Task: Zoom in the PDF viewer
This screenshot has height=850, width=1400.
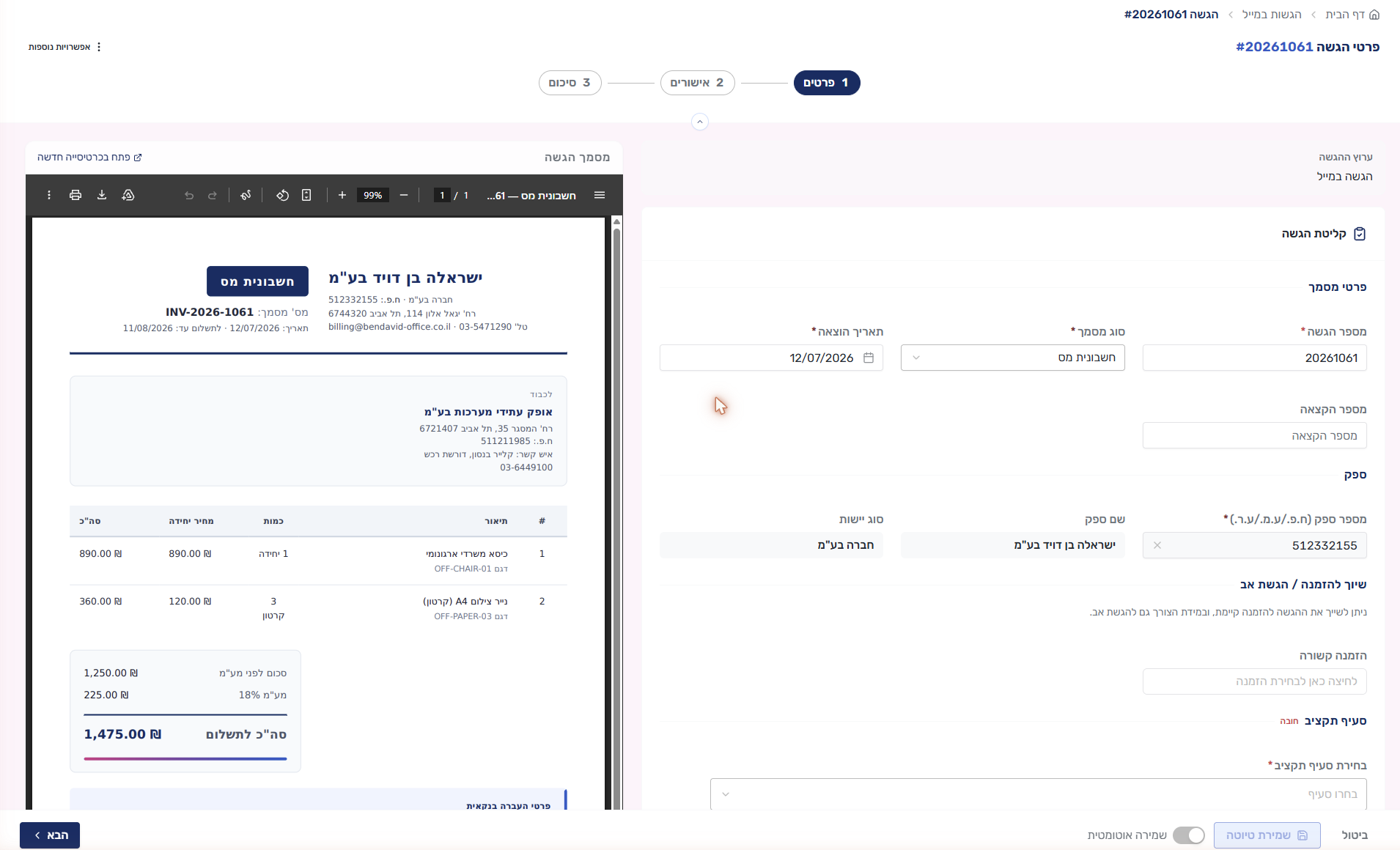Action: [x=342, y=195]
